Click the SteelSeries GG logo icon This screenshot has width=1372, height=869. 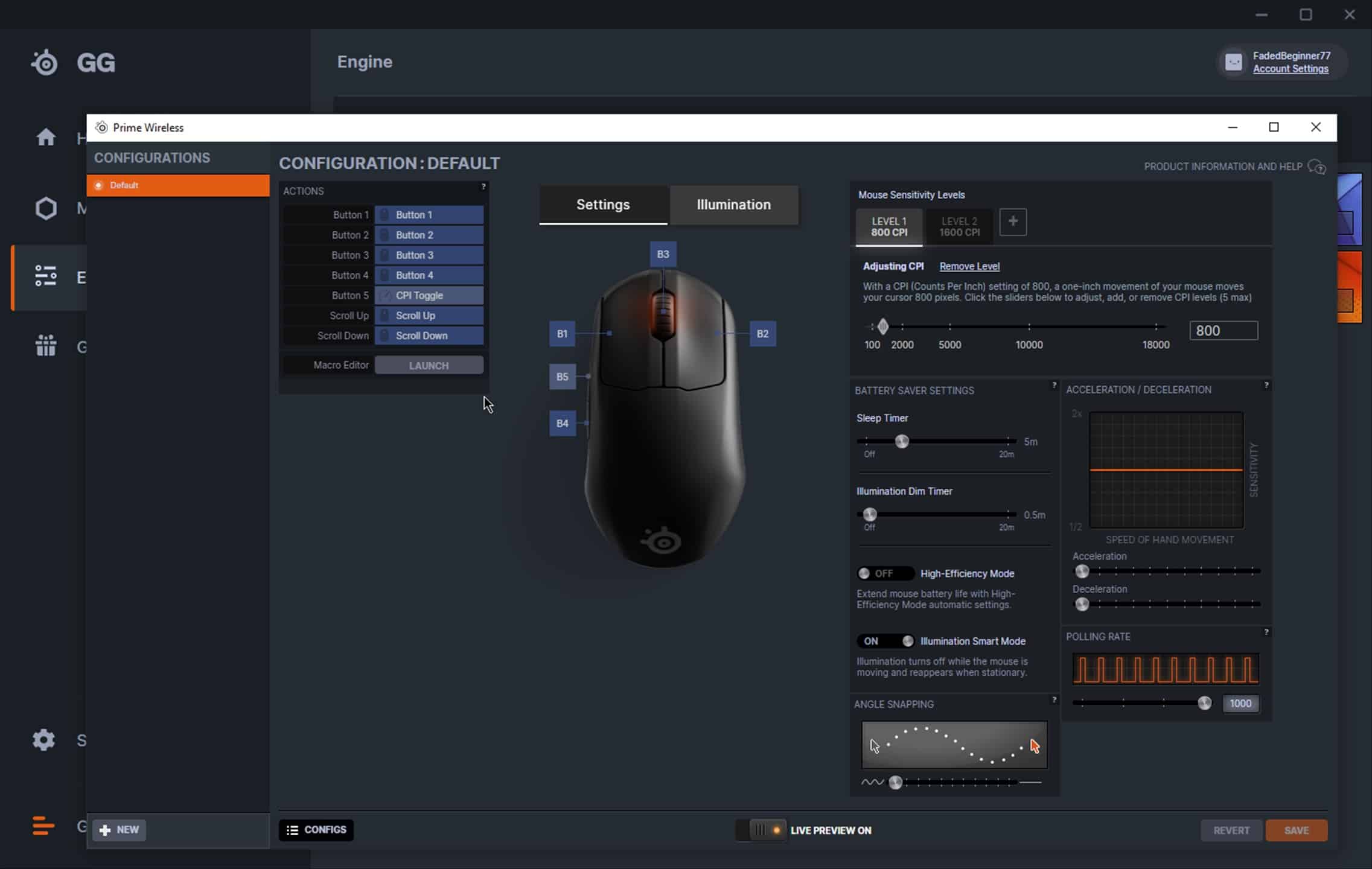click(x=45, y=62)
